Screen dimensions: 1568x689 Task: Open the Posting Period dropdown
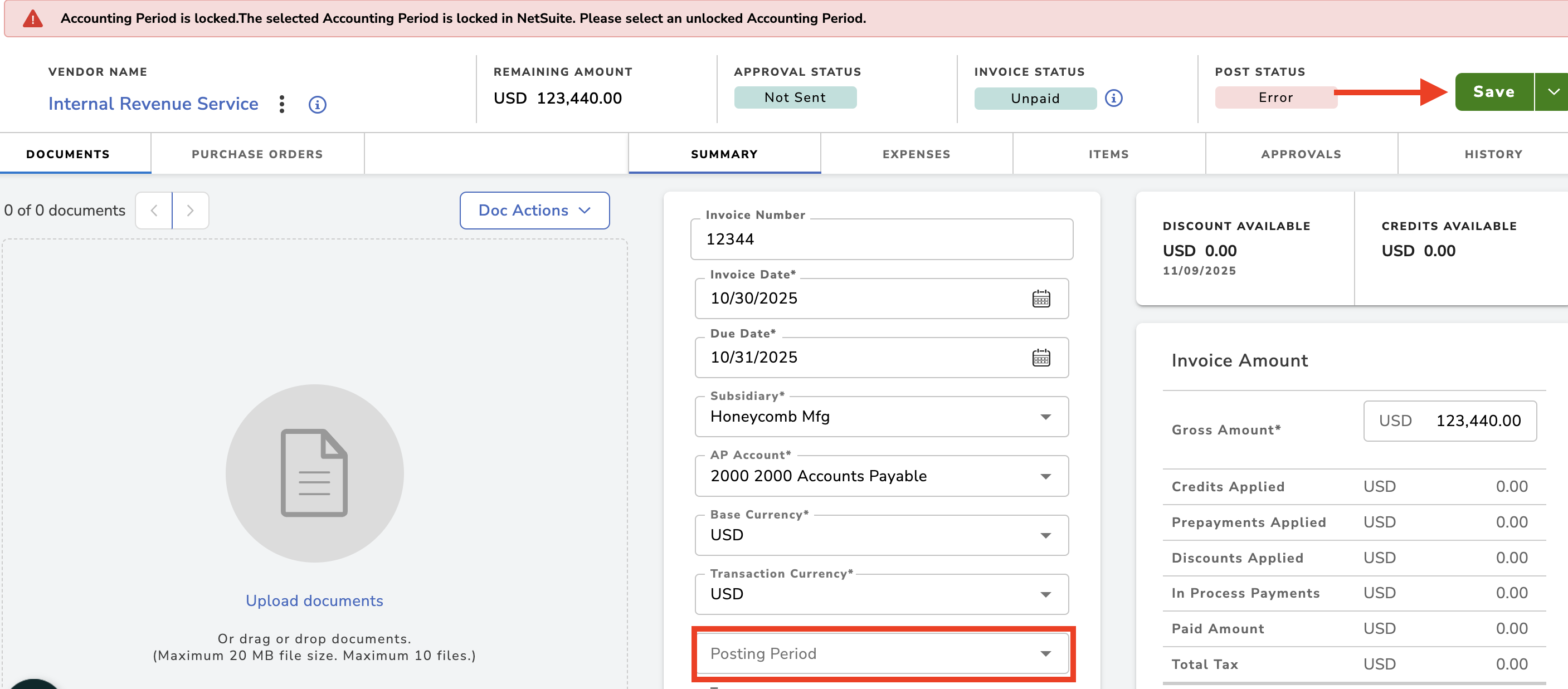click(x=882, y=653)
